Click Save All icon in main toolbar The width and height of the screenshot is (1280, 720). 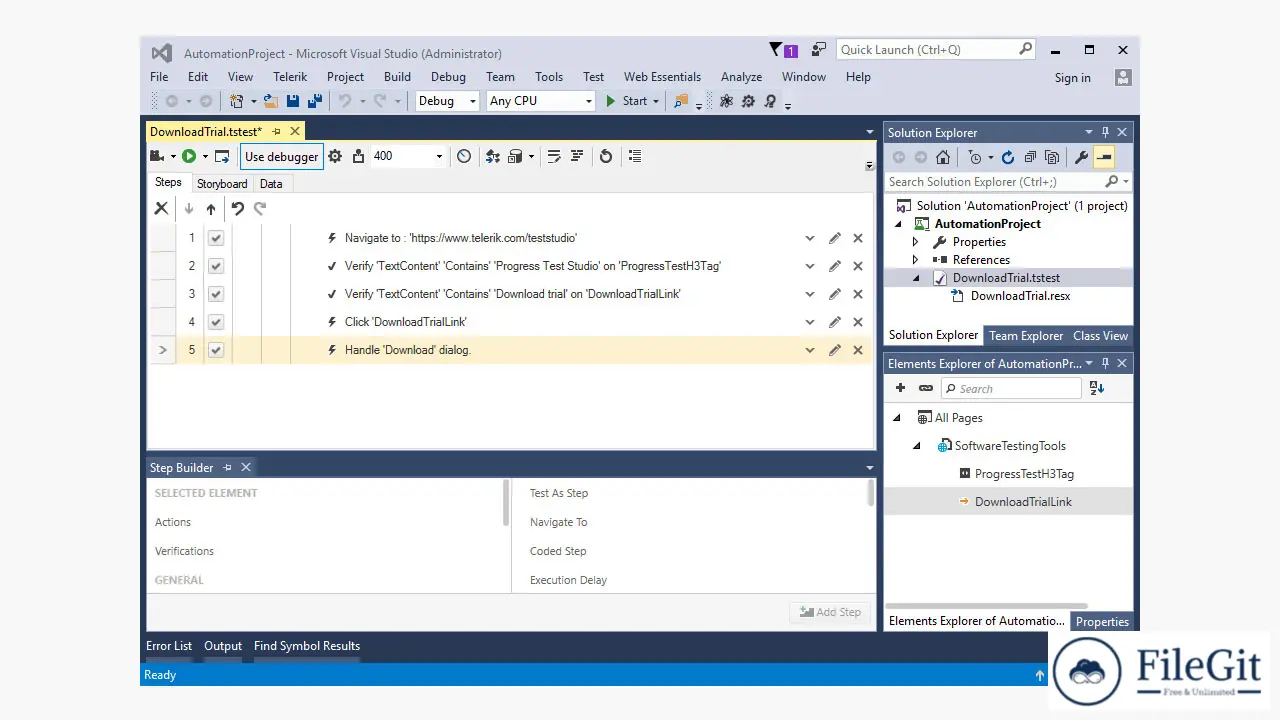click(314, 101)
